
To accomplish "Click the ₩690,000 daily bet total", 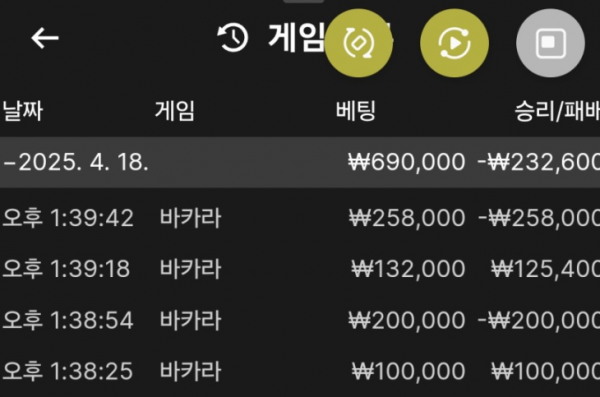I will (x=407, y=162).
